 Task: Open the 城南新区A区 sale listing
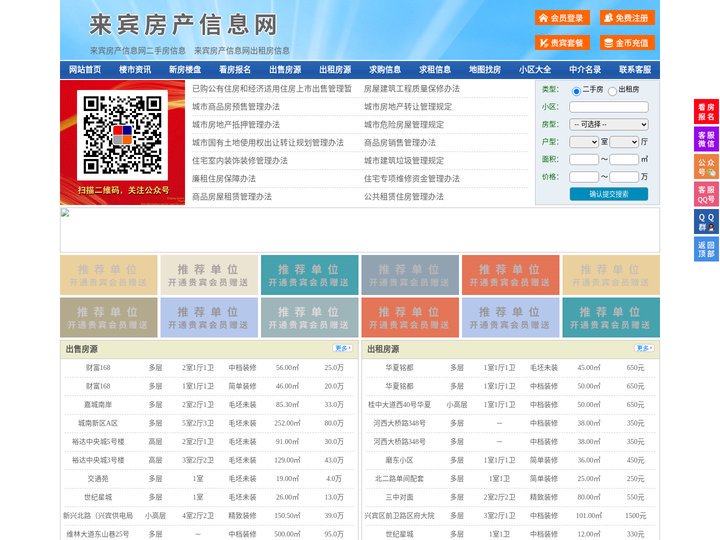pyautogui.click(x=98, y=423)
